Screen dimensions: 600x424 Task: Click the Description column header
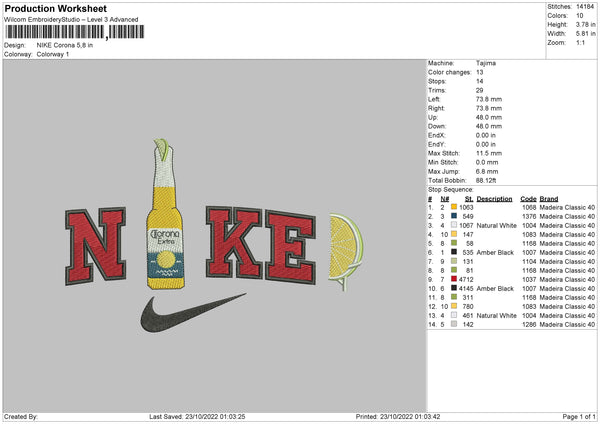tap(494, 199)
